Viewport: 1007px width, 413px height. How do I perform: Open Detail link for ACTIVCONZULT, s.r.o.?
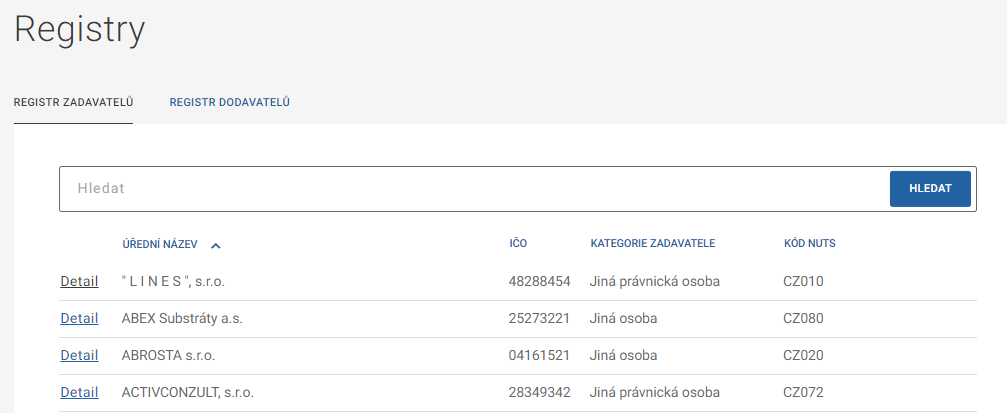click(x=79, y=393)
